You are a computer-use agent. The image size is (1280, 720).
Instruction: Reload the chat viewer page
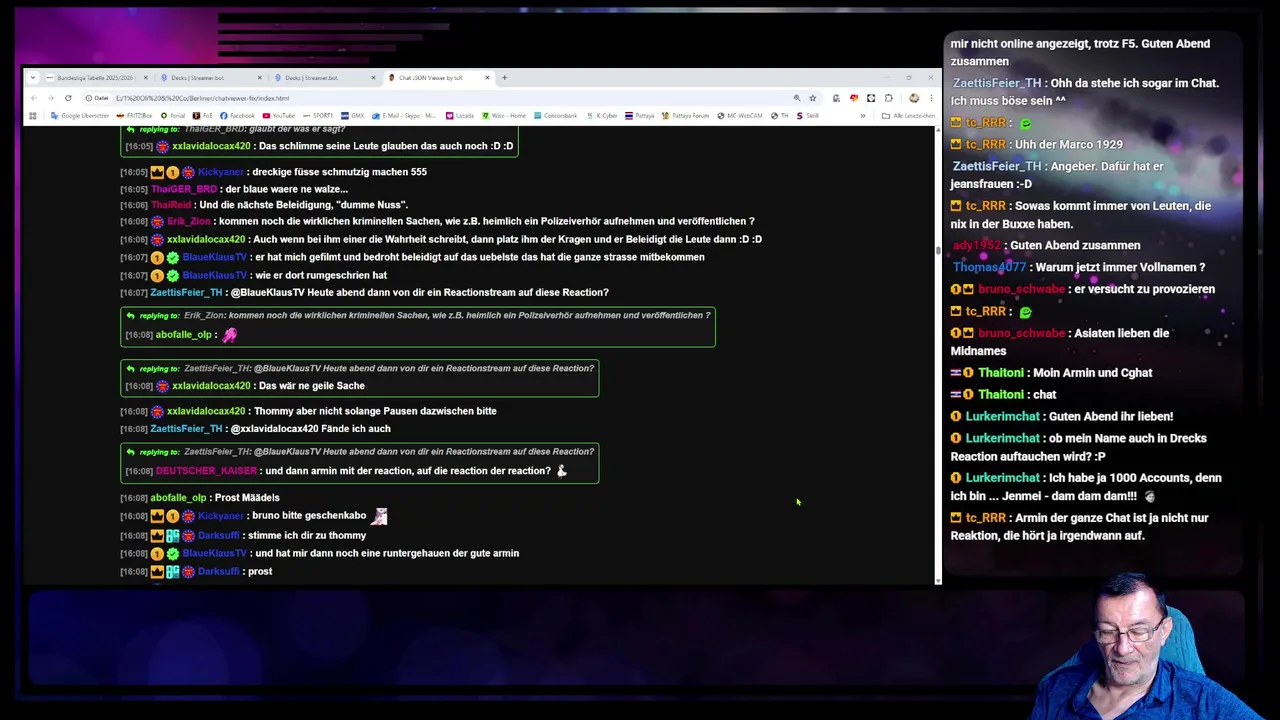click(x=68, y=98)
